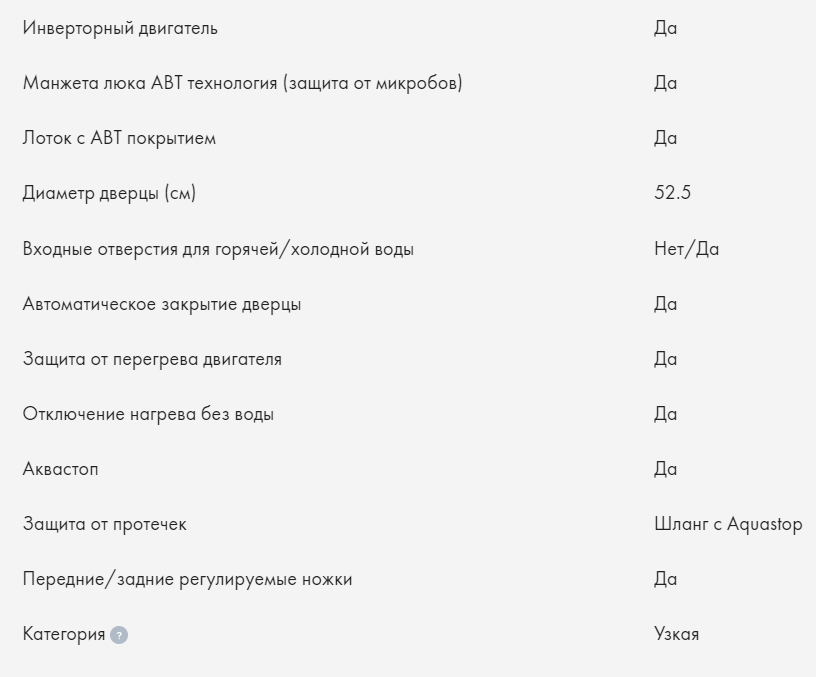The image size is (816, 677).
Task: Click the Да value for Аквастоп
Action: point(665,469)
